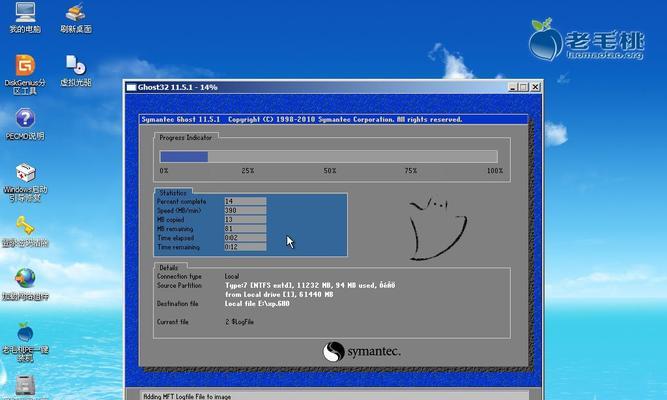
Task: Click the Ghost progress indicator bar
Action: coord(328,157)
